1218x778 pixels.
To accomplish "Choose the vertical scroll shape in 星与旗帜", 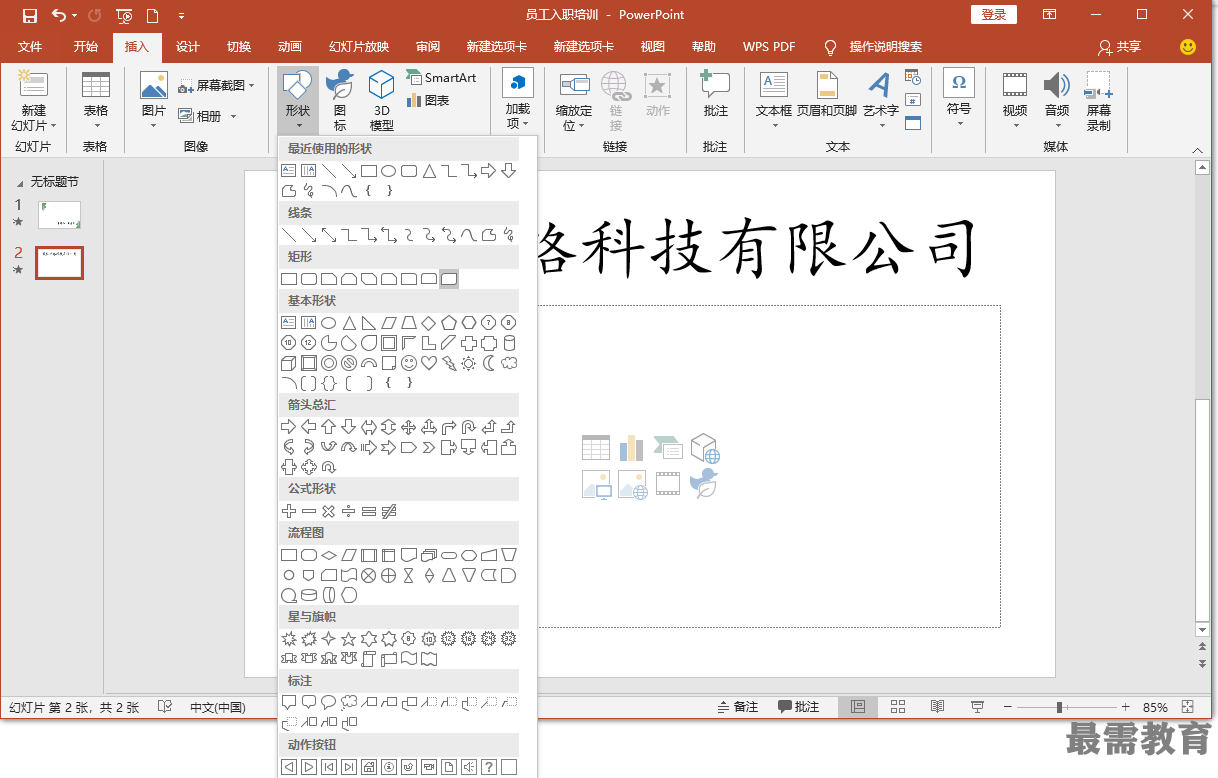I will click(x=368, y=658).
